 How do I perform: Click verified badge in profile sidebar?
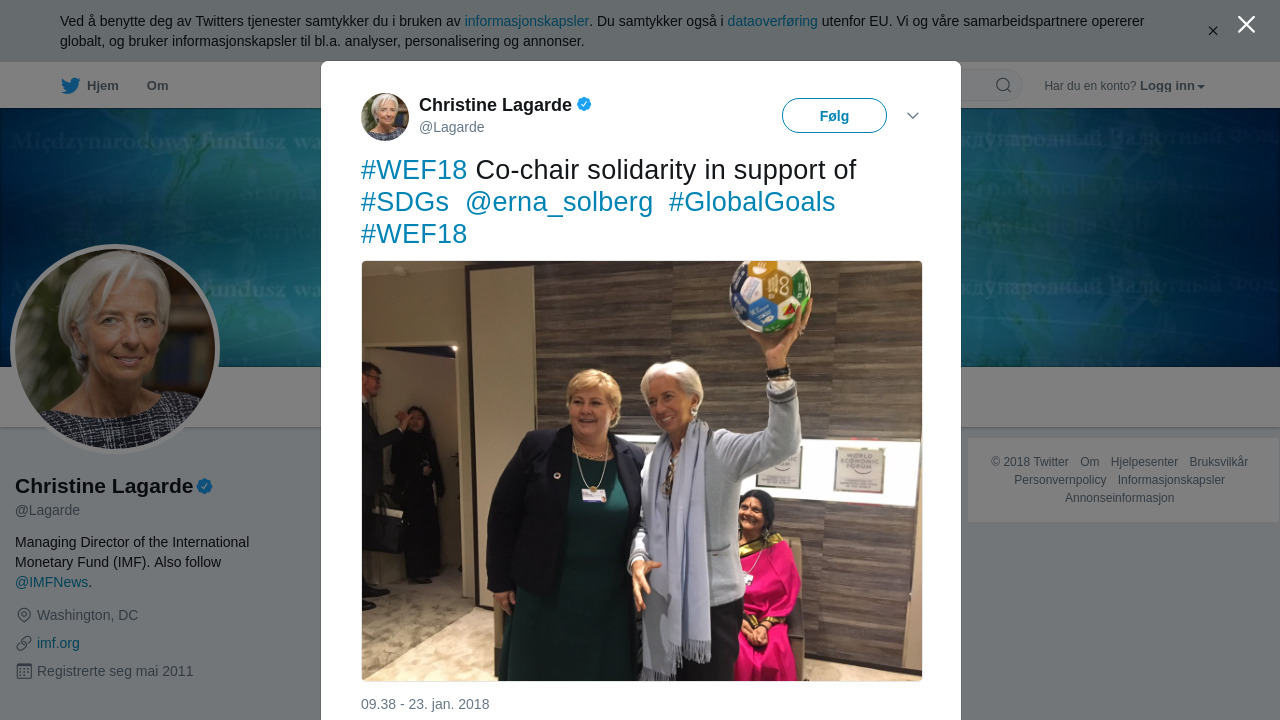point(204,486)
